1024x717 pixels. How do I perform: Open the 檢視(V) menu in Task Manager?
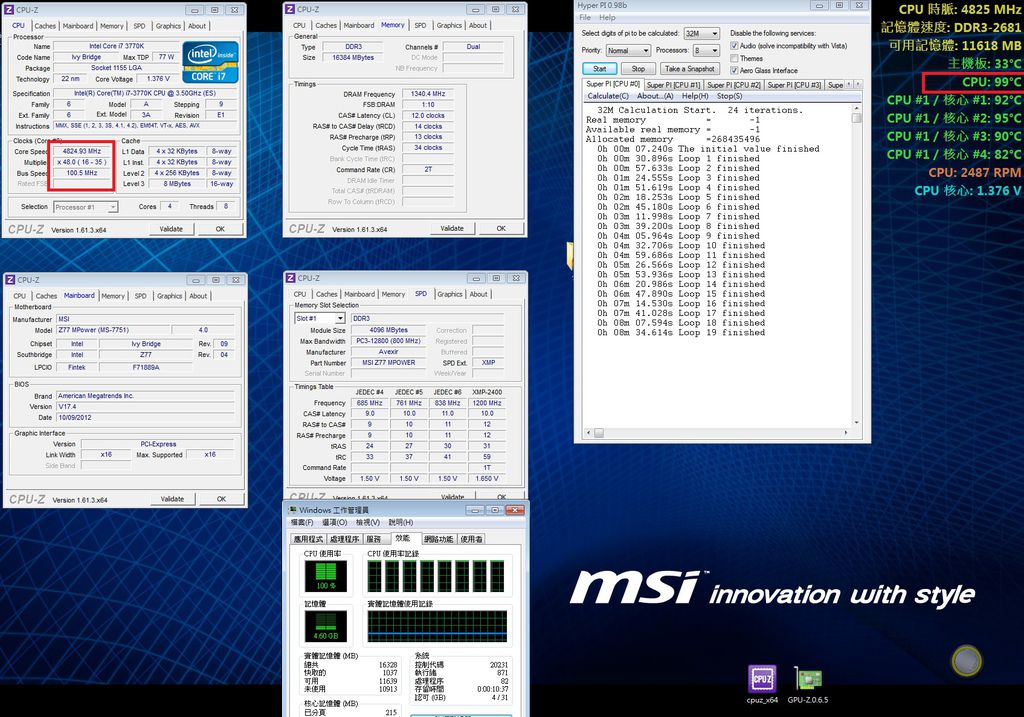pyautogui.click(x=368, y=522)
